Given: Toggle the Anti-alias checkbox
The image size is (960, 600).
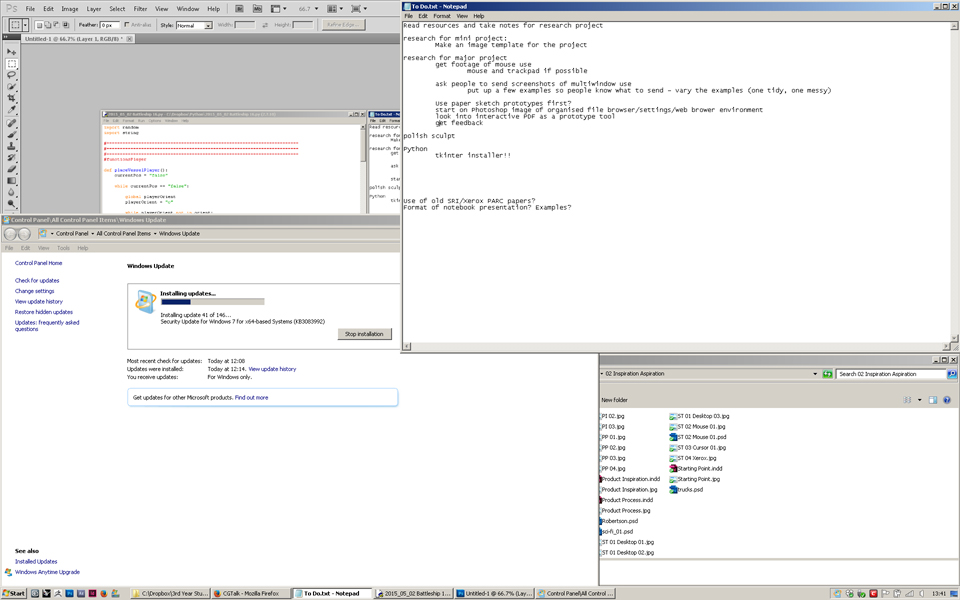Looking at the screenshot, I should coord(127,25).
